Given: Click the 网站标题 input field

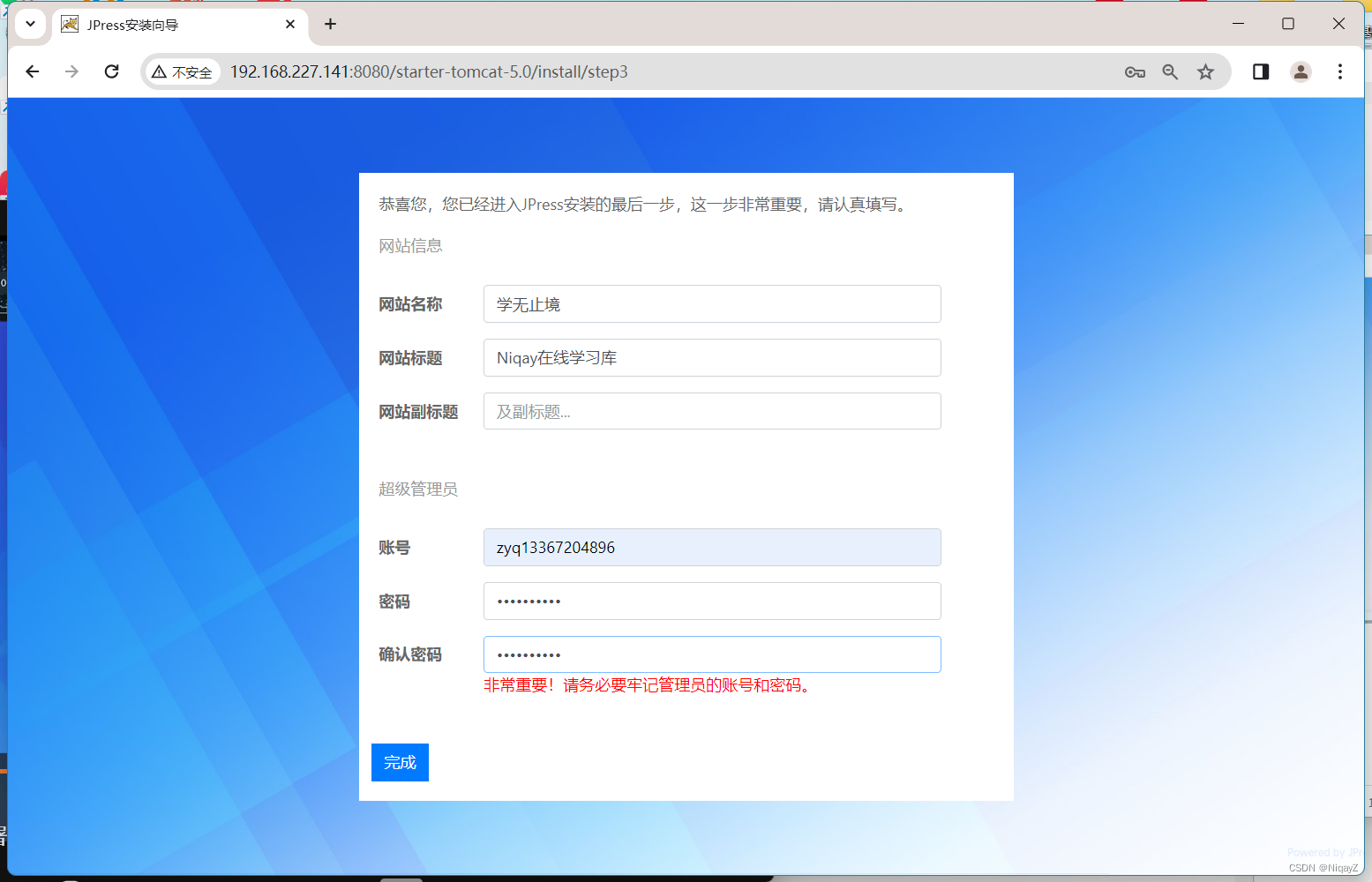Looking at the screenshot, I should 712,357.
